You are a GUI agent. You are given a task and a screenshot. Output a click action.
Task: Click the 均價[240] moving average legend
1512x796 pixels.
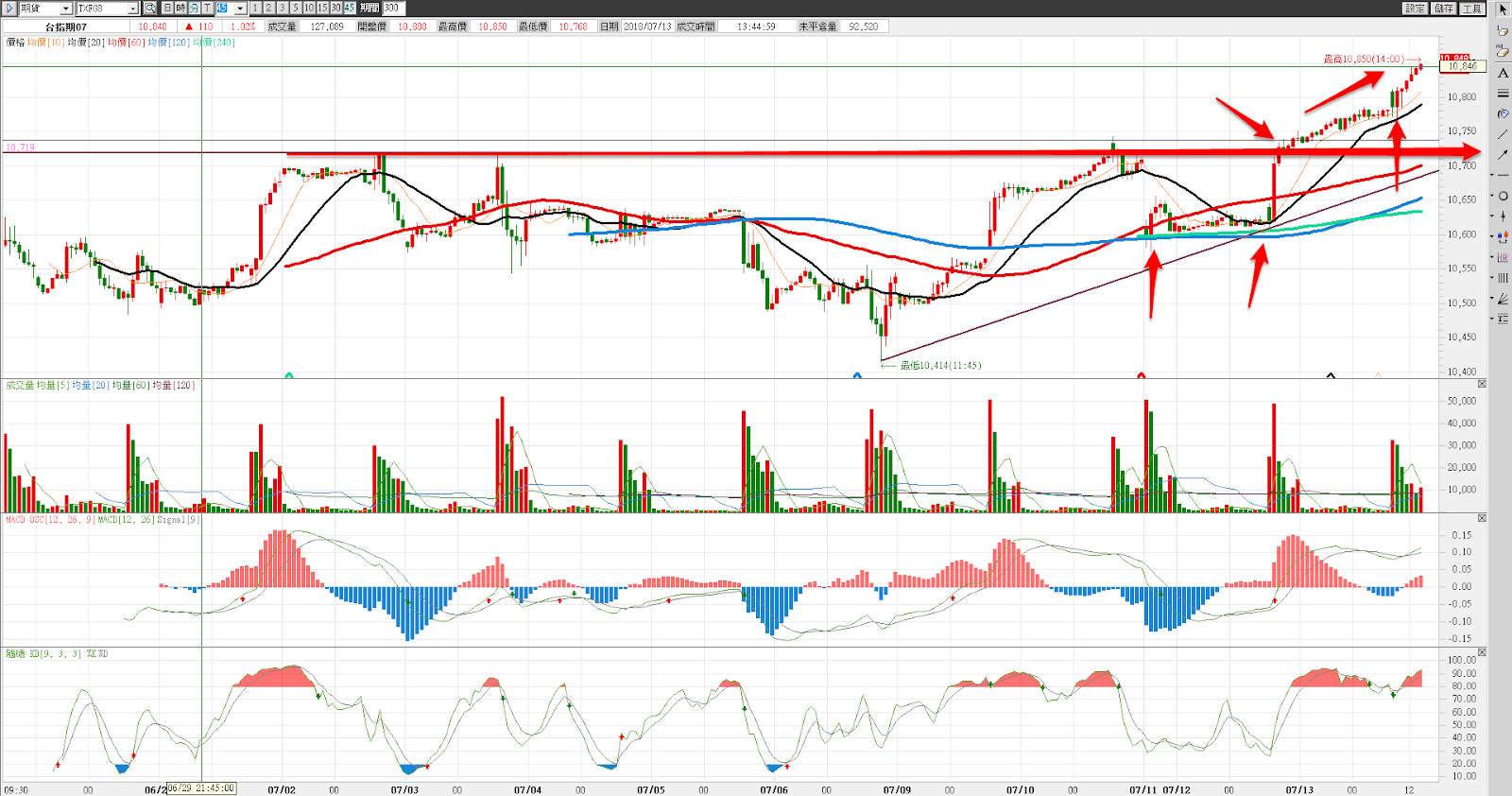[x=214, y=43]
